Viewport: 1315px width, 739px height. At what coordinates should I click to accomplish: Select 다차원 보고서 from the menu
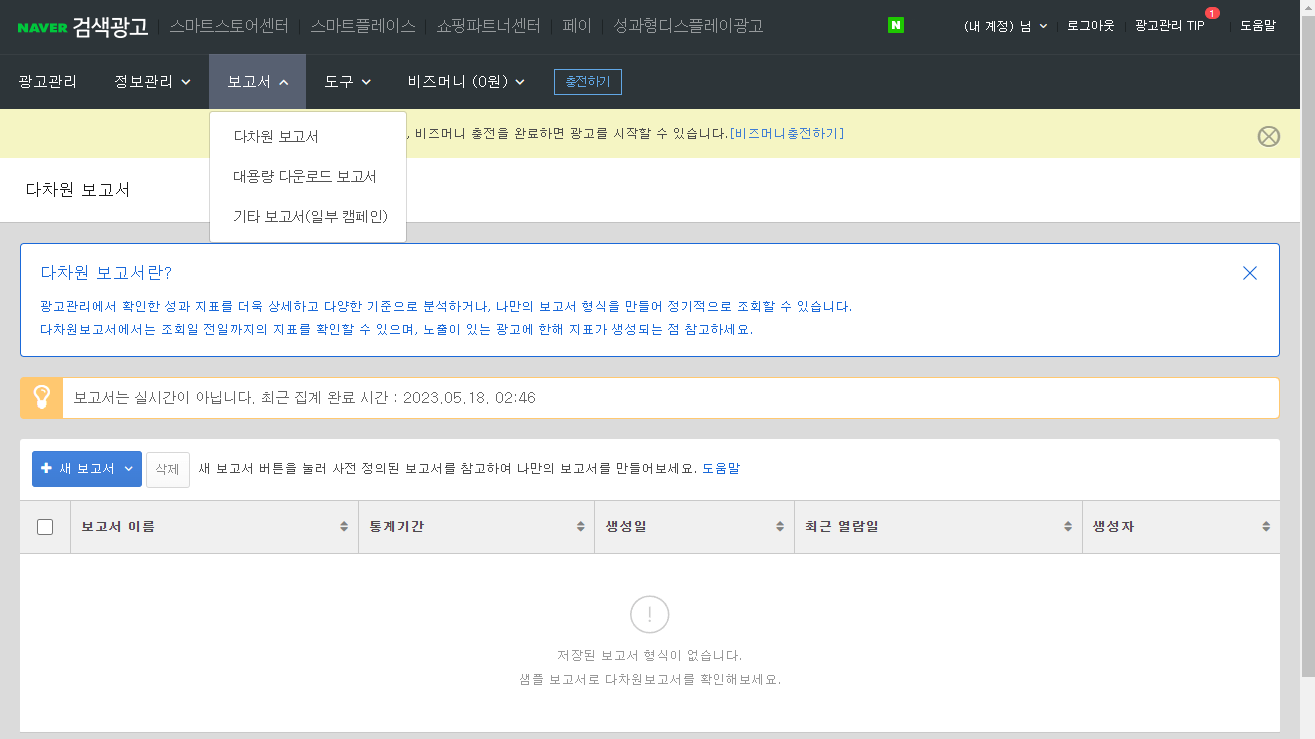tap(276, 136)
